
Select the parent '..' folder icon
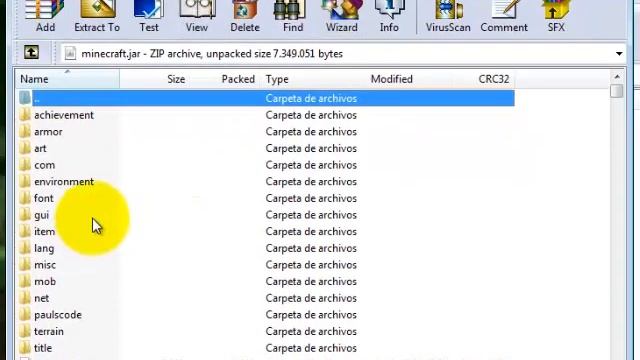(25, 98)
